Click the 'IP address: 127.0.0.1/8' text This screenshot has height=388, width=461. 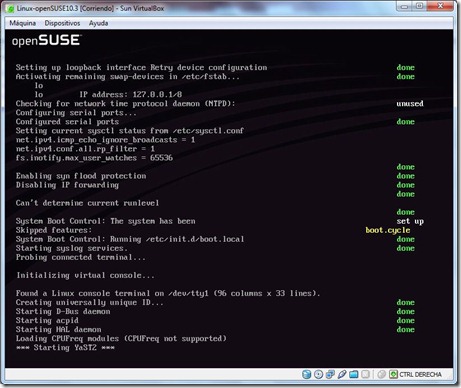click(131, 95)
